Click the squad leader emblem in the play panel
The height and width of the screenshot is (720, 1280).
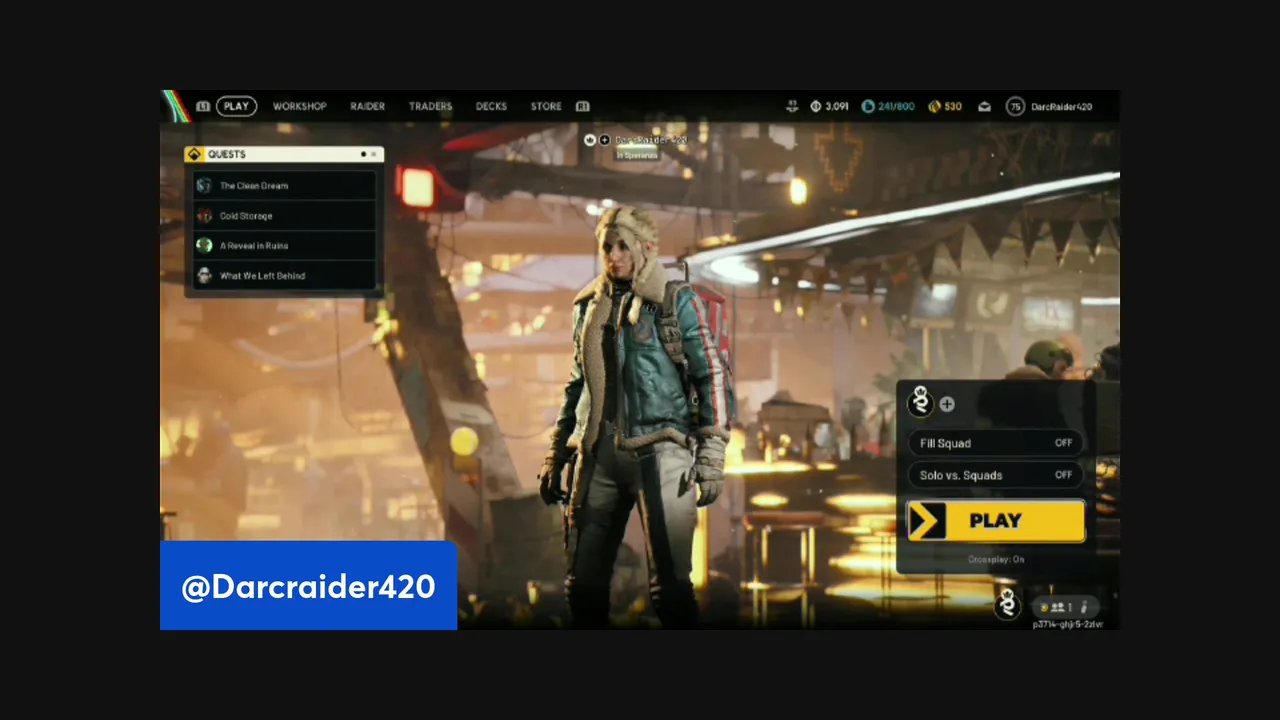(920, 402)
